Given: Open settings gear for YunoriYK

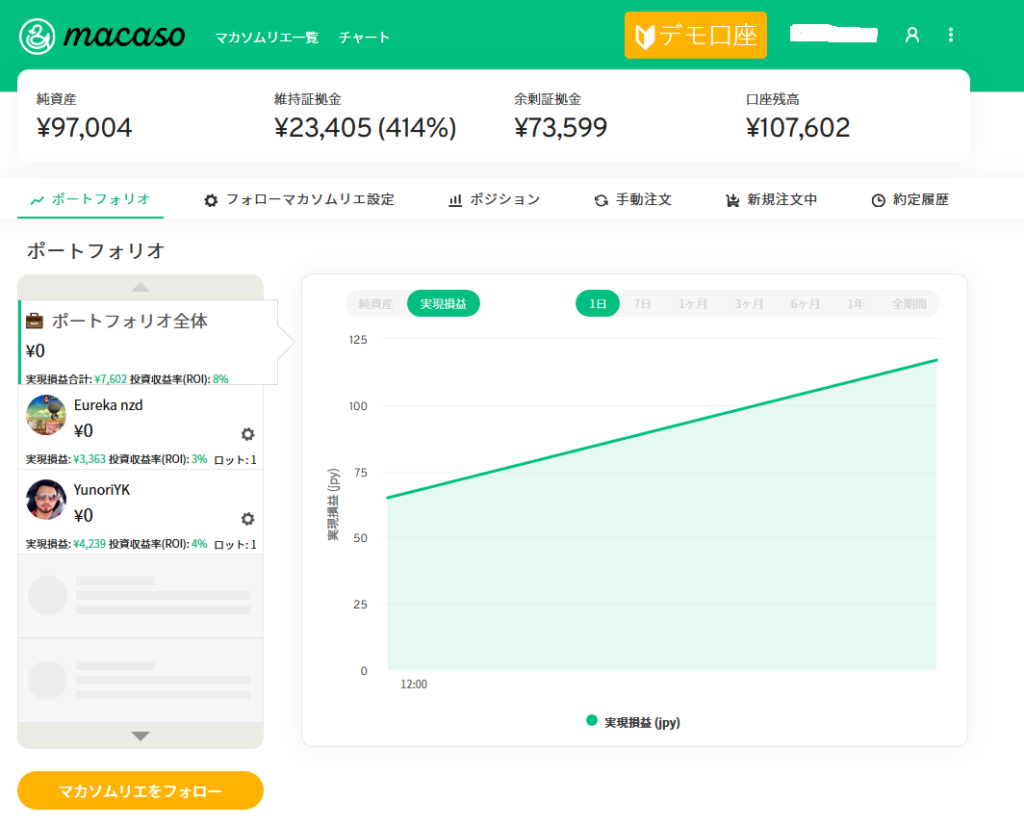Looking at the screenshot, I should coord(248,519).
